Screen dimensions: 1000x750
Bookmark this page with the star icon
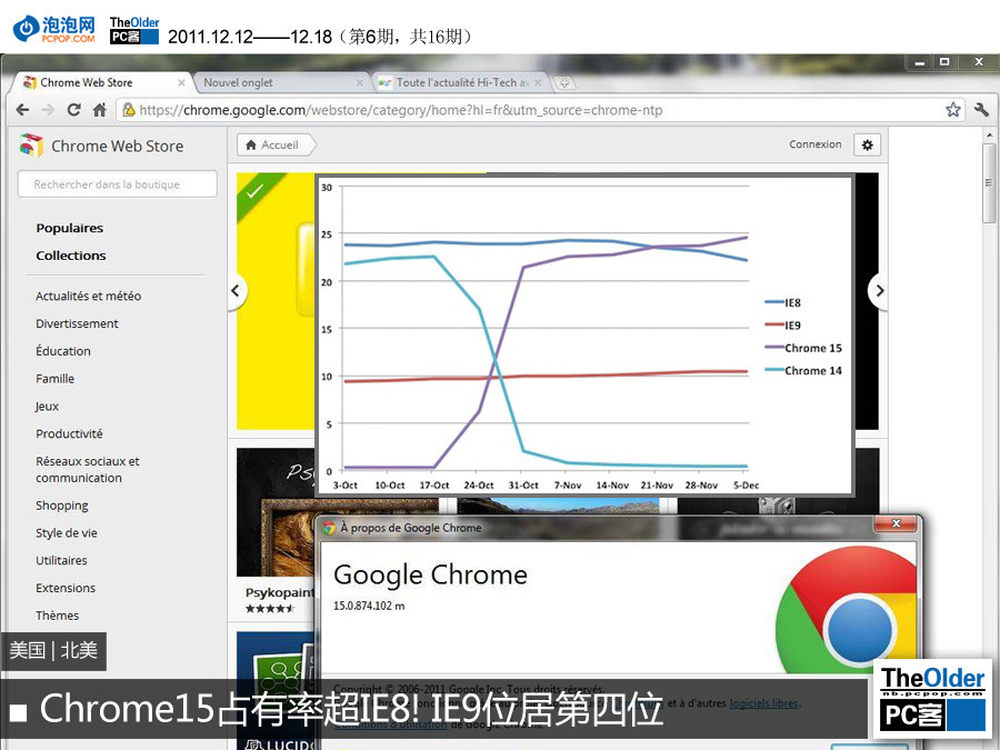[x=953, y=110]
